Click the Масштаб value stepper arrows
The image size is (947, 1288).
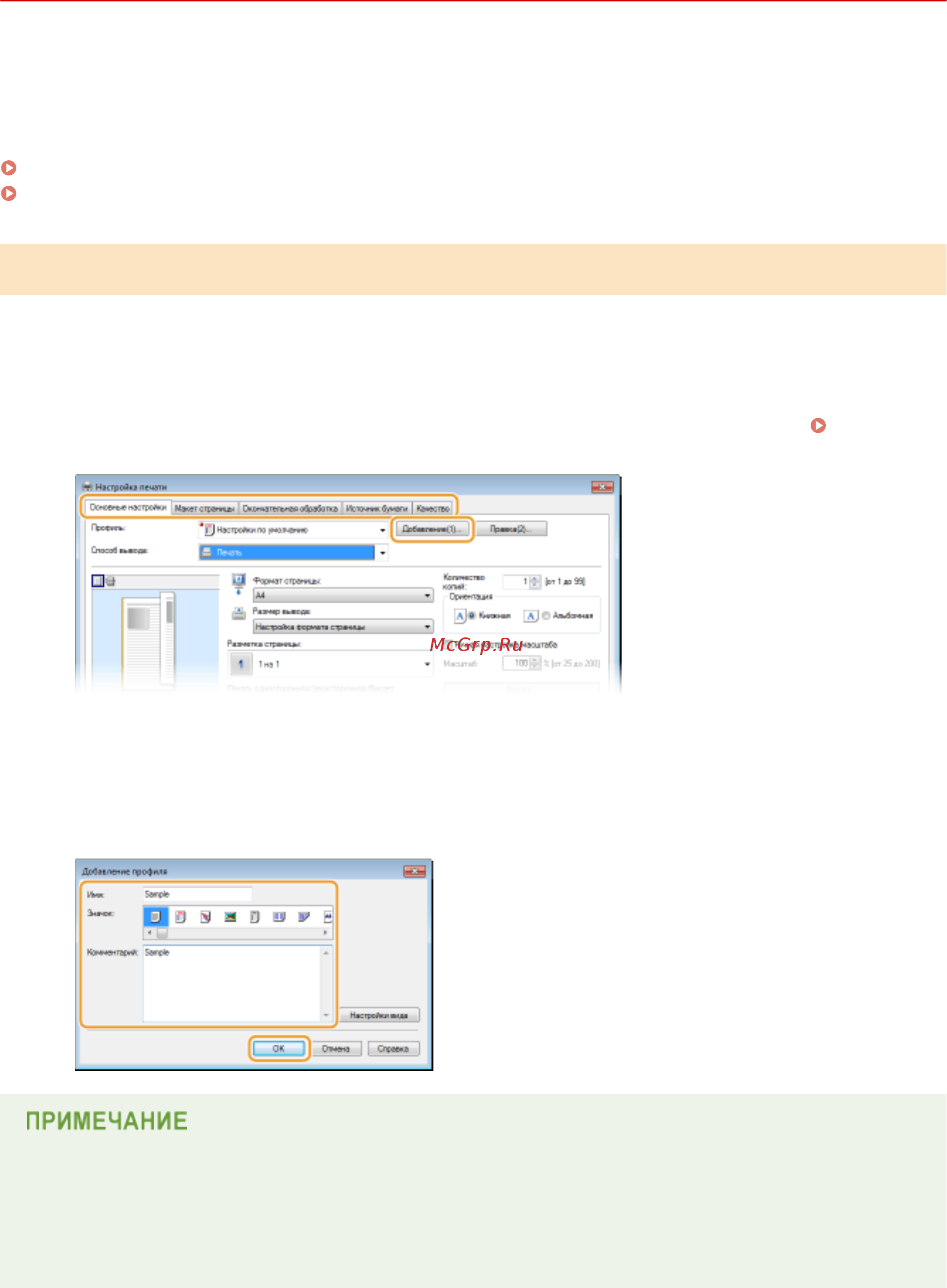(535, 663)
